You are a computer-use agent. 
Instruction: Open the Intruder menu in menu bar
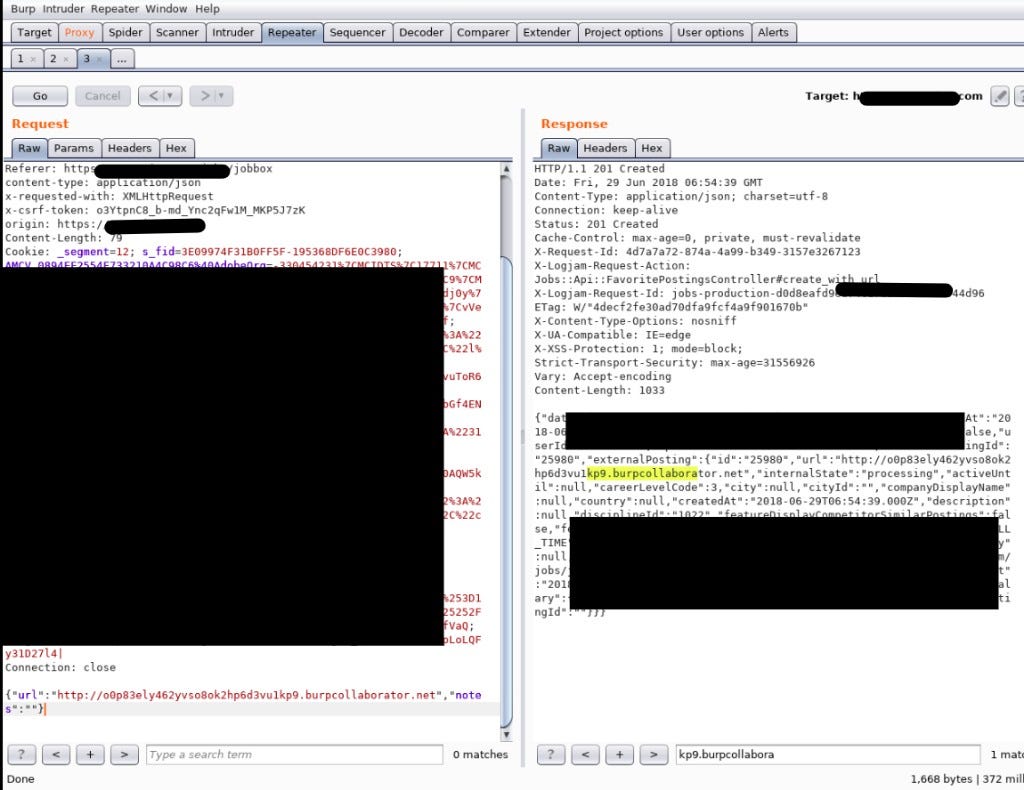(63, 9)
